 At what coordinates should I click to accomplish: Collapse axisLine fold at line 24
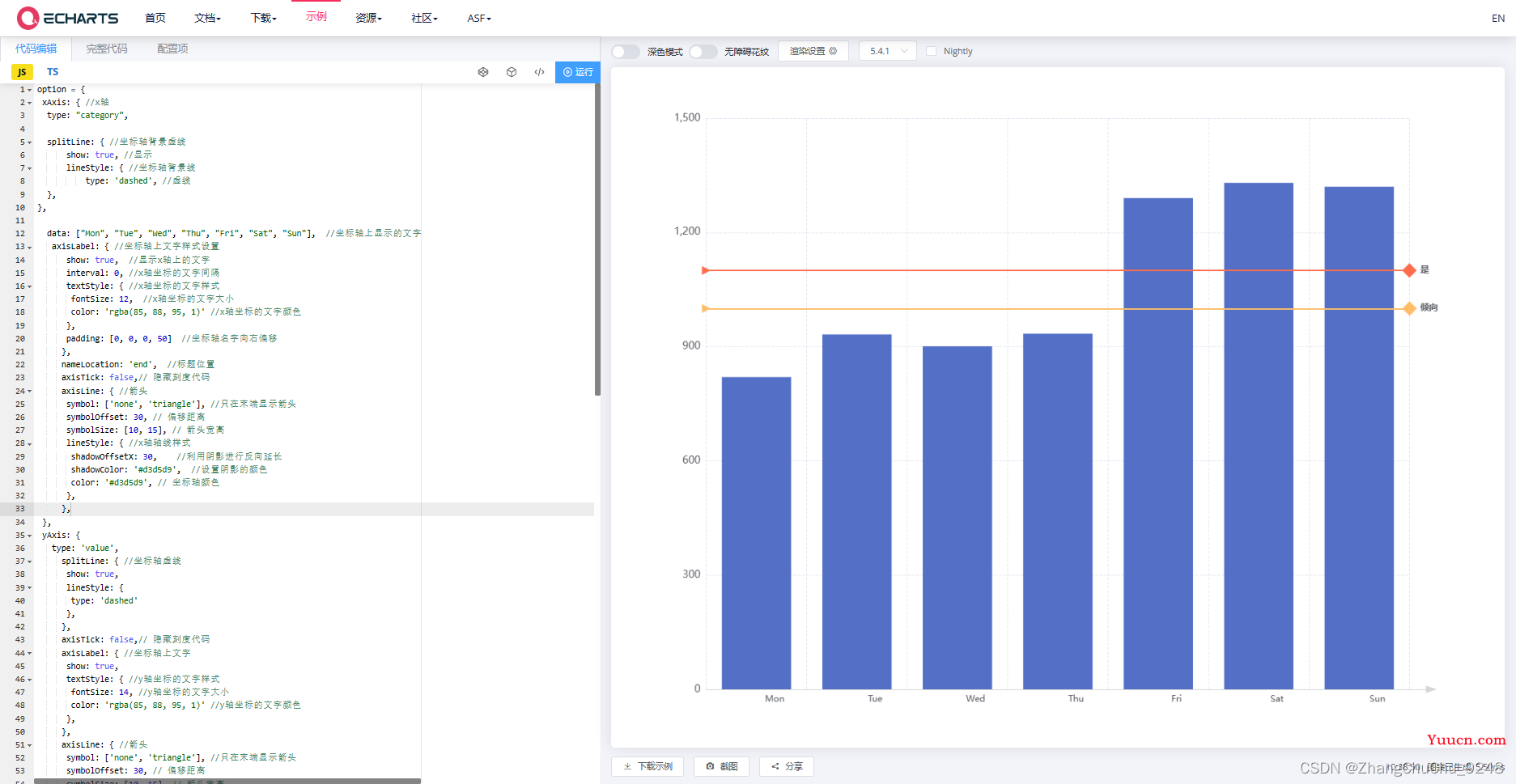(30, 392)
